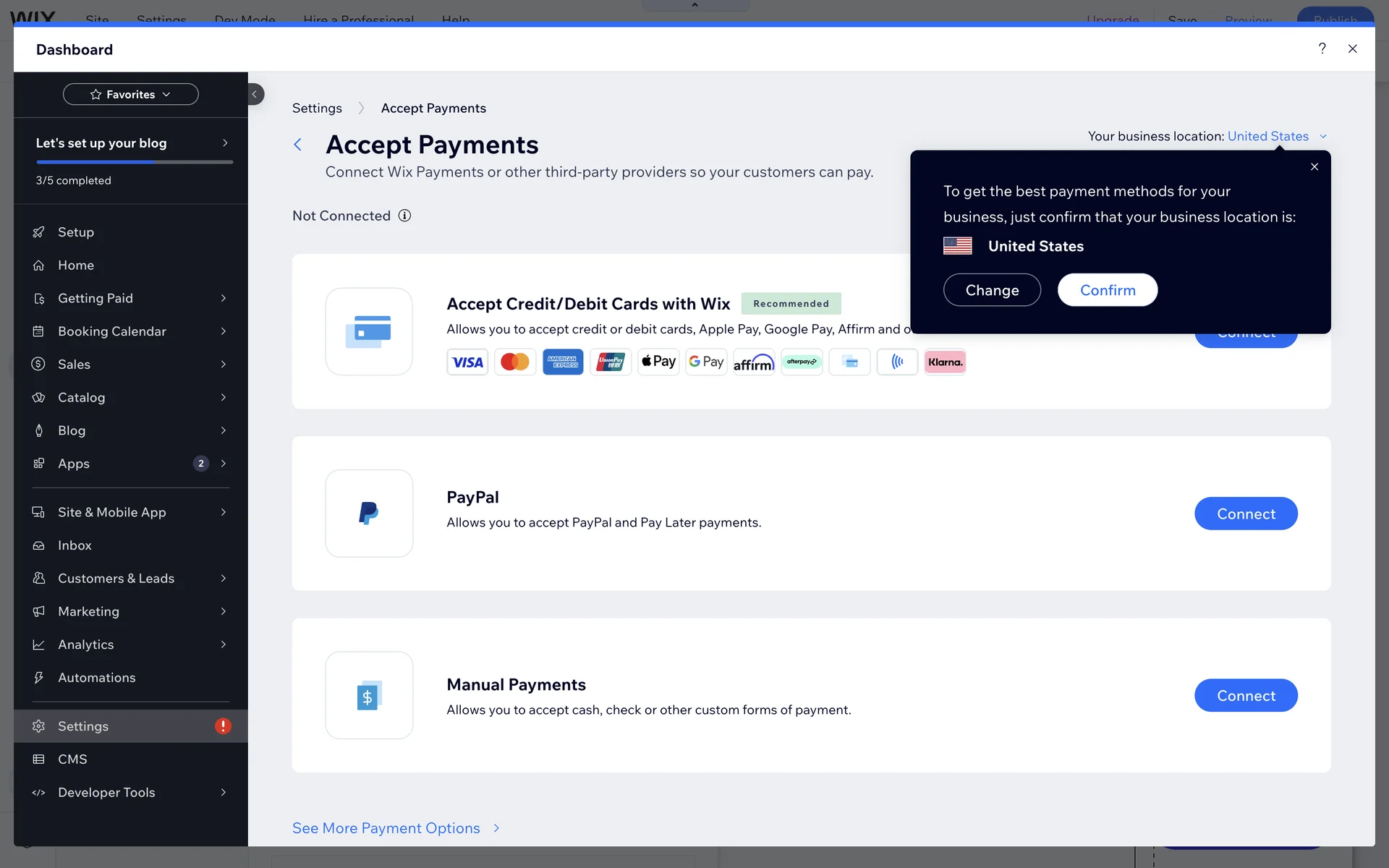Collapse the dashboard sidebar panel
This screenshot has height=868, width=1389.
coord(255,94)
